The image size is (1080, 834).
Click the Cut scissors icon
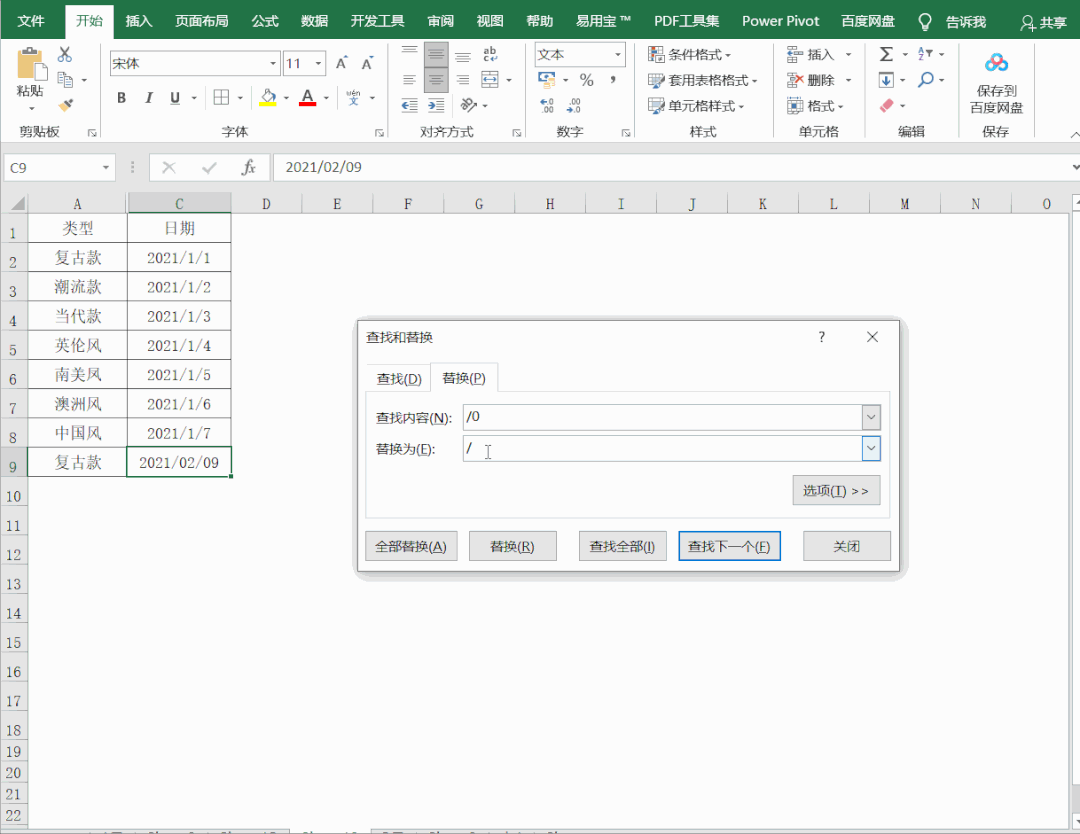pyautogui.click(x=65, y=55)
